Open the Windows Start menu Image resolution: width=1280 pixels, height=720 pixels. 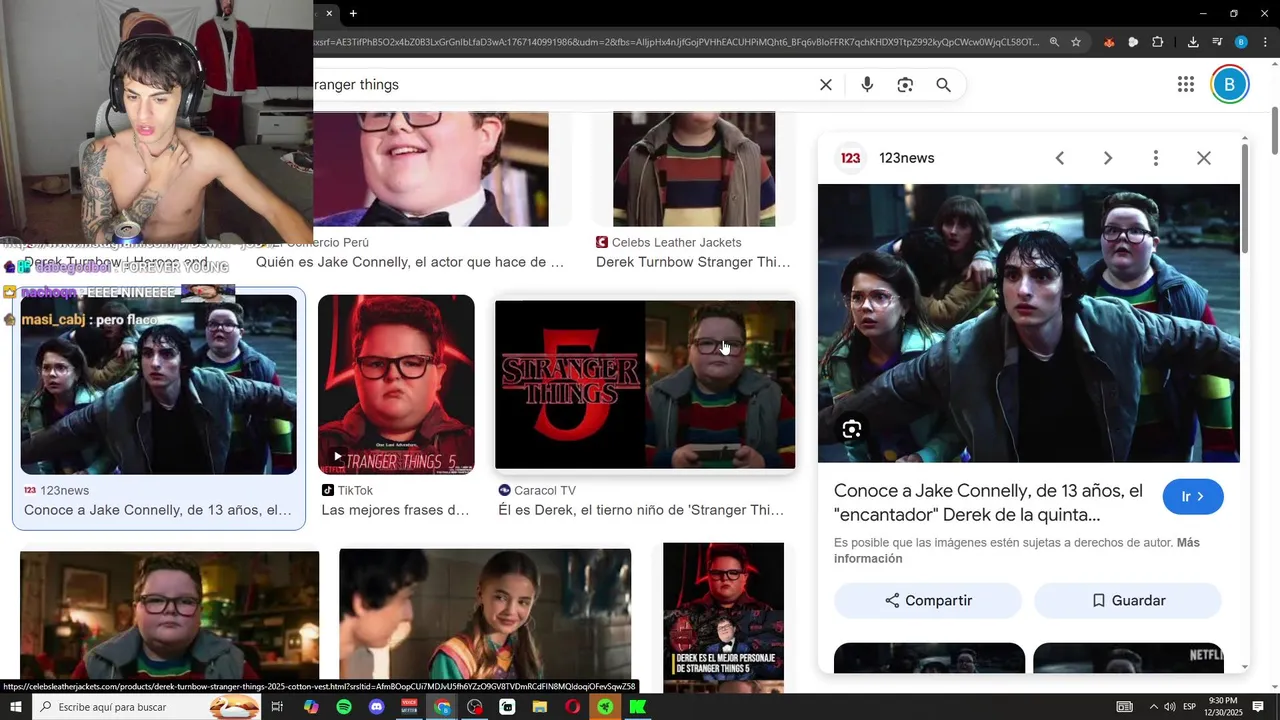tap(15, 707)
